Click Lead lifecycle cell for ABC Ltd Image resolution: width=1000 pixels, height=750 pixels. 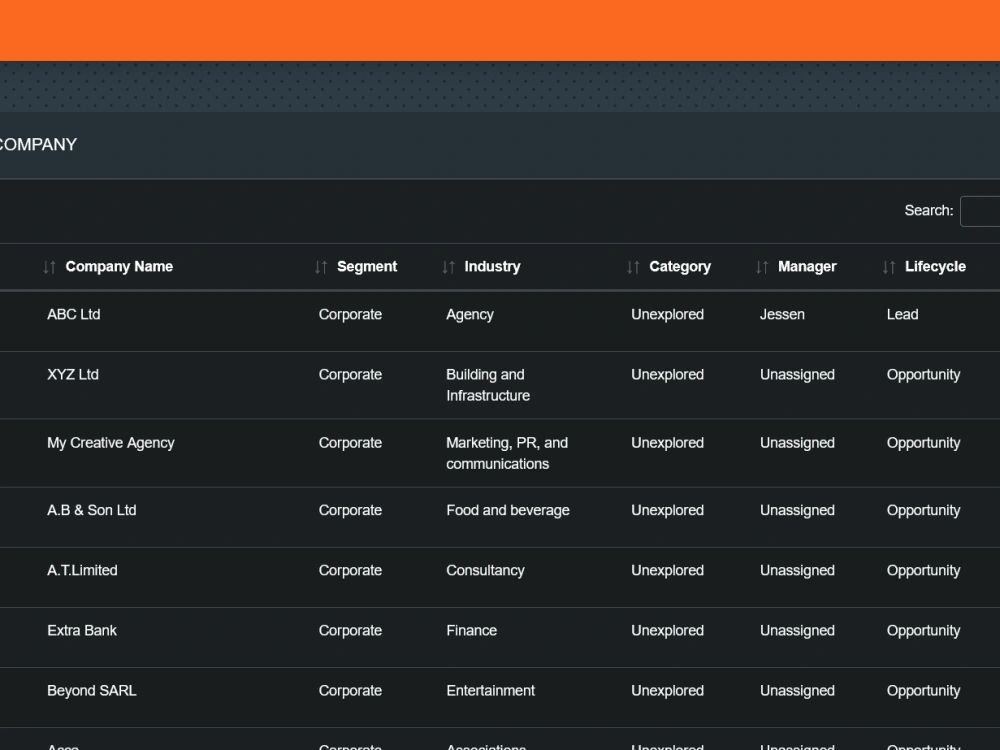tap(902, 314)
